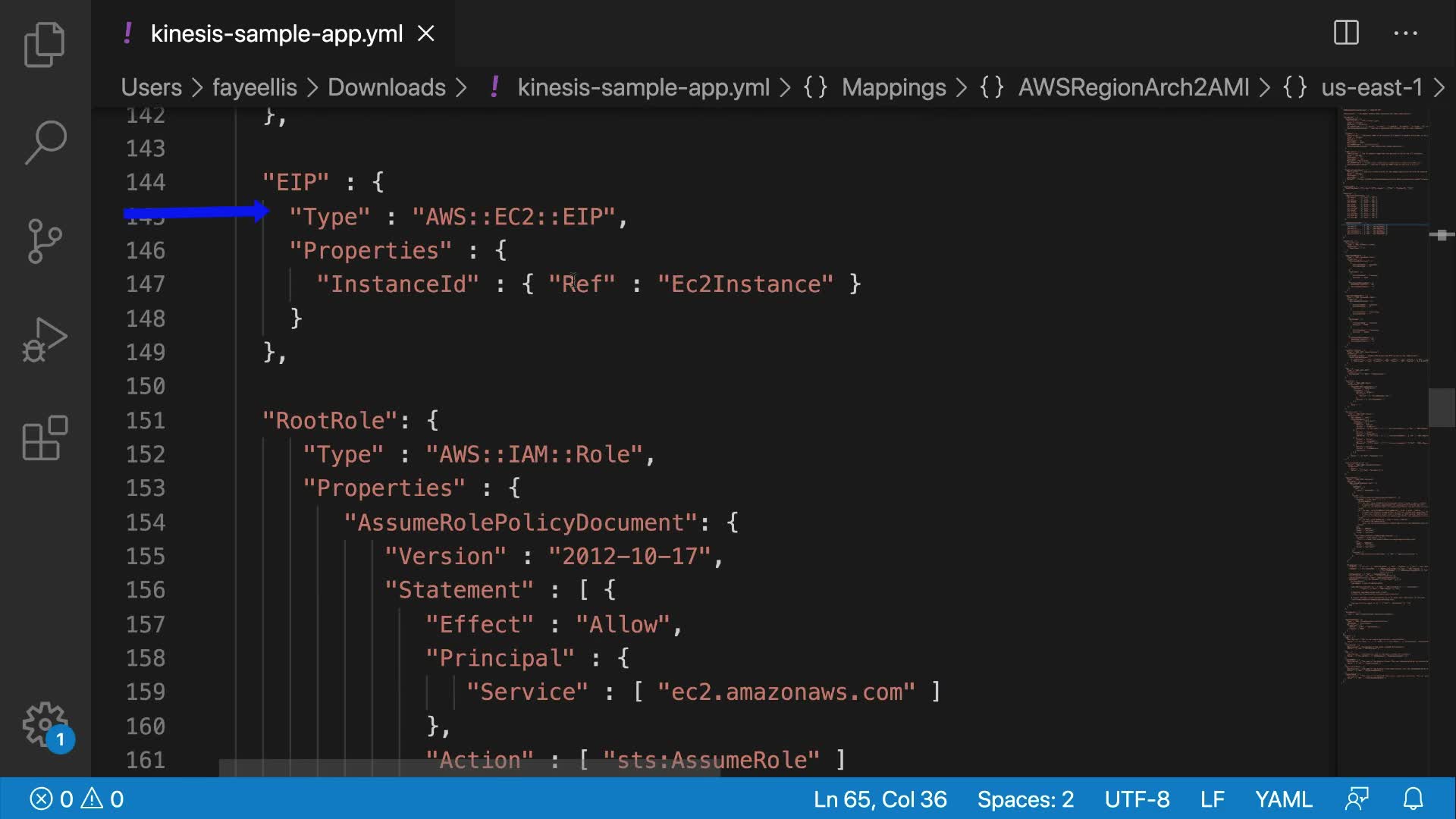Open the Search view in the activity bar
Viewport: 1456px width, 819px height.
45,142
